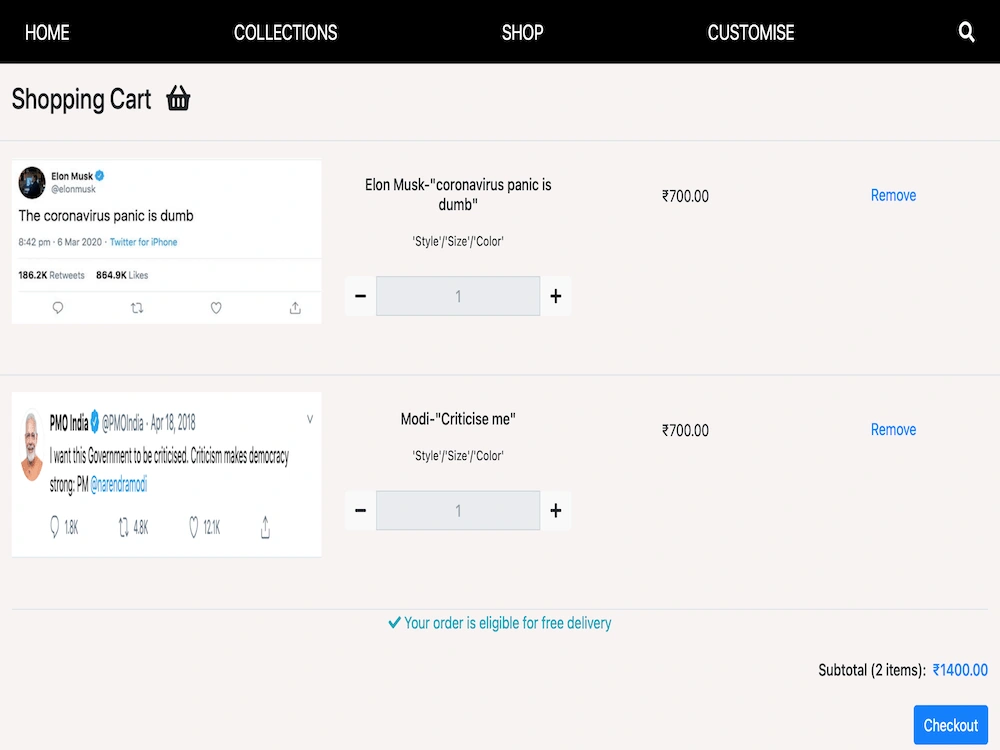Open PMO India tweet product thumbnail

pyautogui.click(x=166, y=474)
